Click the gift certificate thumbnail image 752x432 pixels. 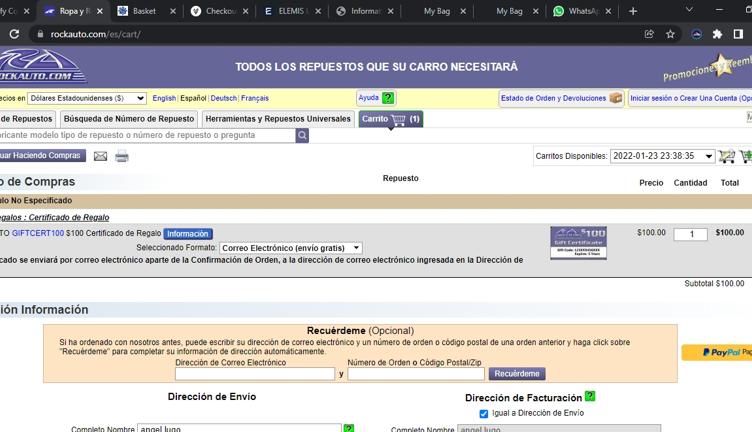point(578,243)
